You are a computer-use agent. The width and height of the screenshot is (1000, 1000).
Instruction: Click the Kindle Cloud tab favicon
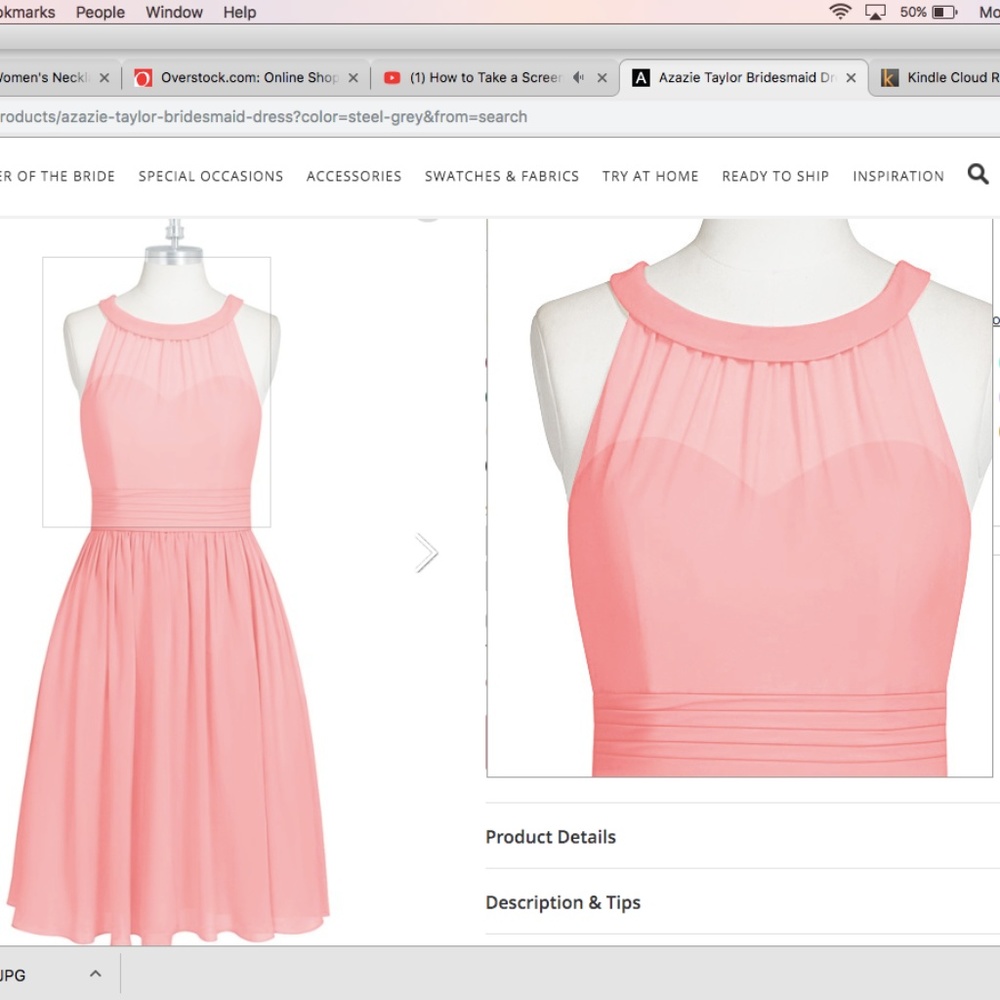(889, 78)
